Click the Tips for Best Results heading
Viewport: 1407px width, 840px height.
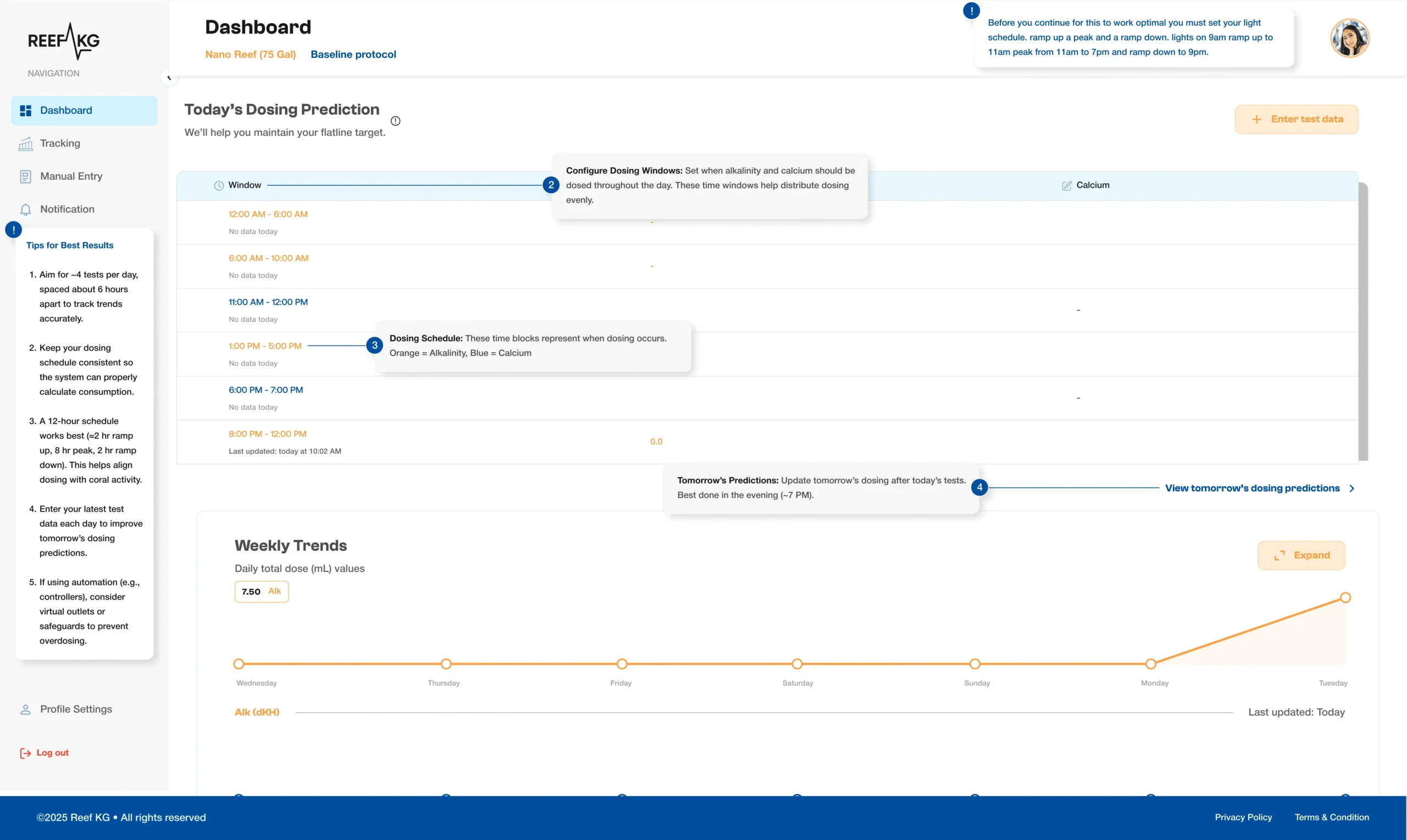(x=70, y=245)
